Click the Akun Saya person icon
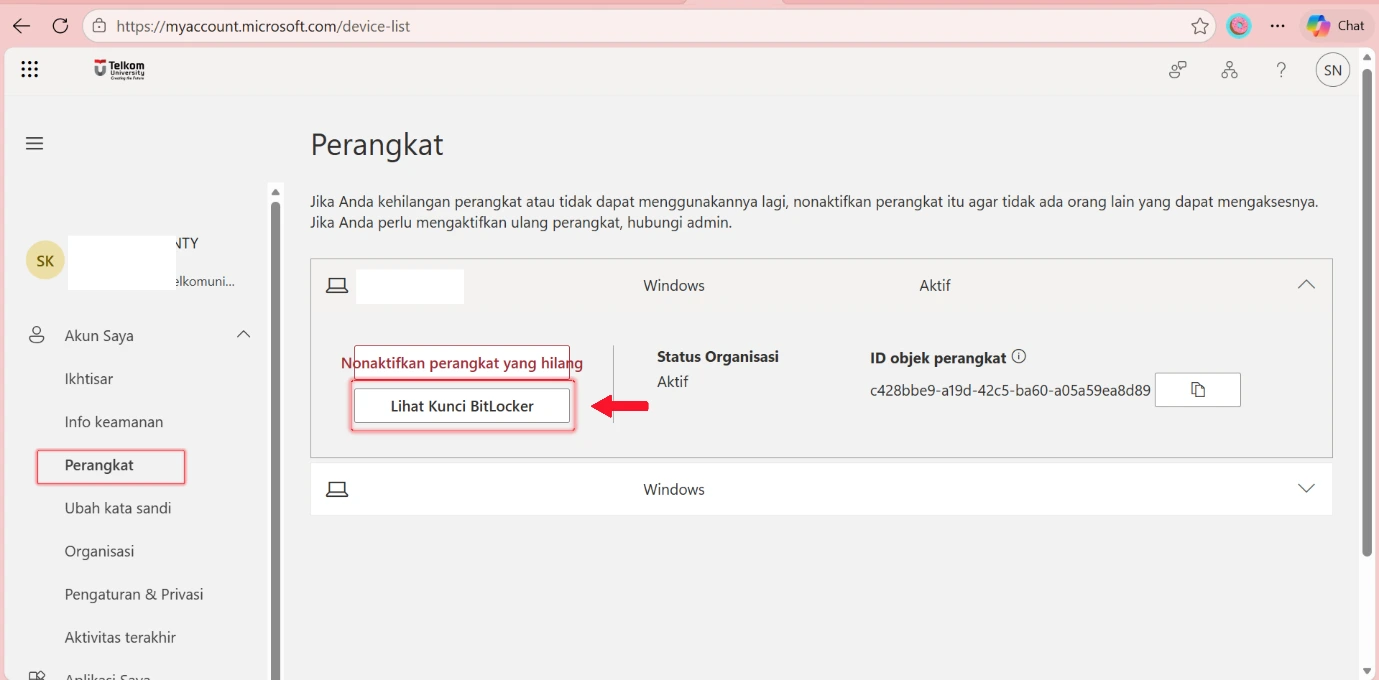Viewport: 1379px width, 680px height. 37,335
